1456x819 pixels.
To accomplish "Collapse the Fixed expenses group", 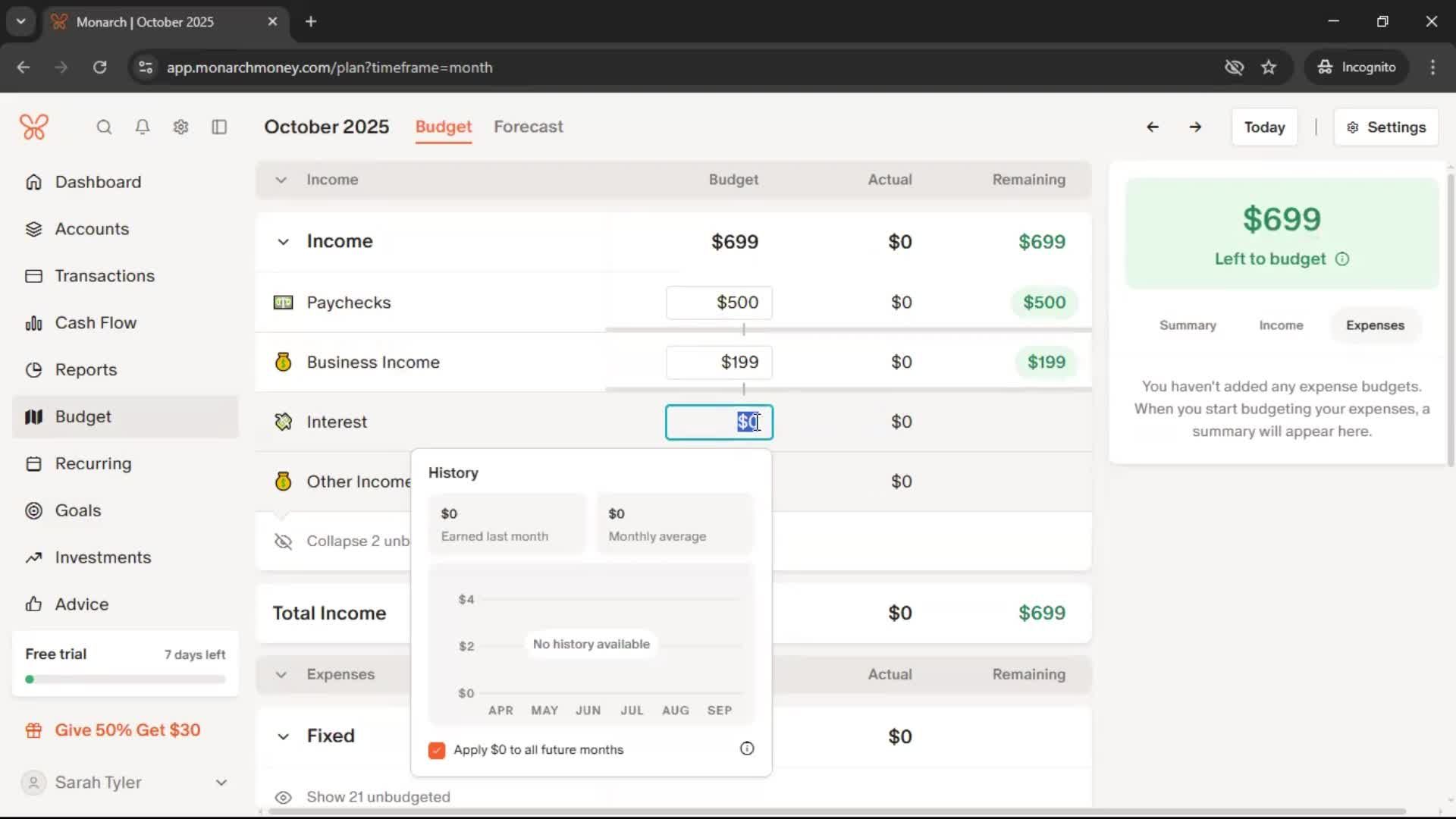I will click(x=283, y=736).
